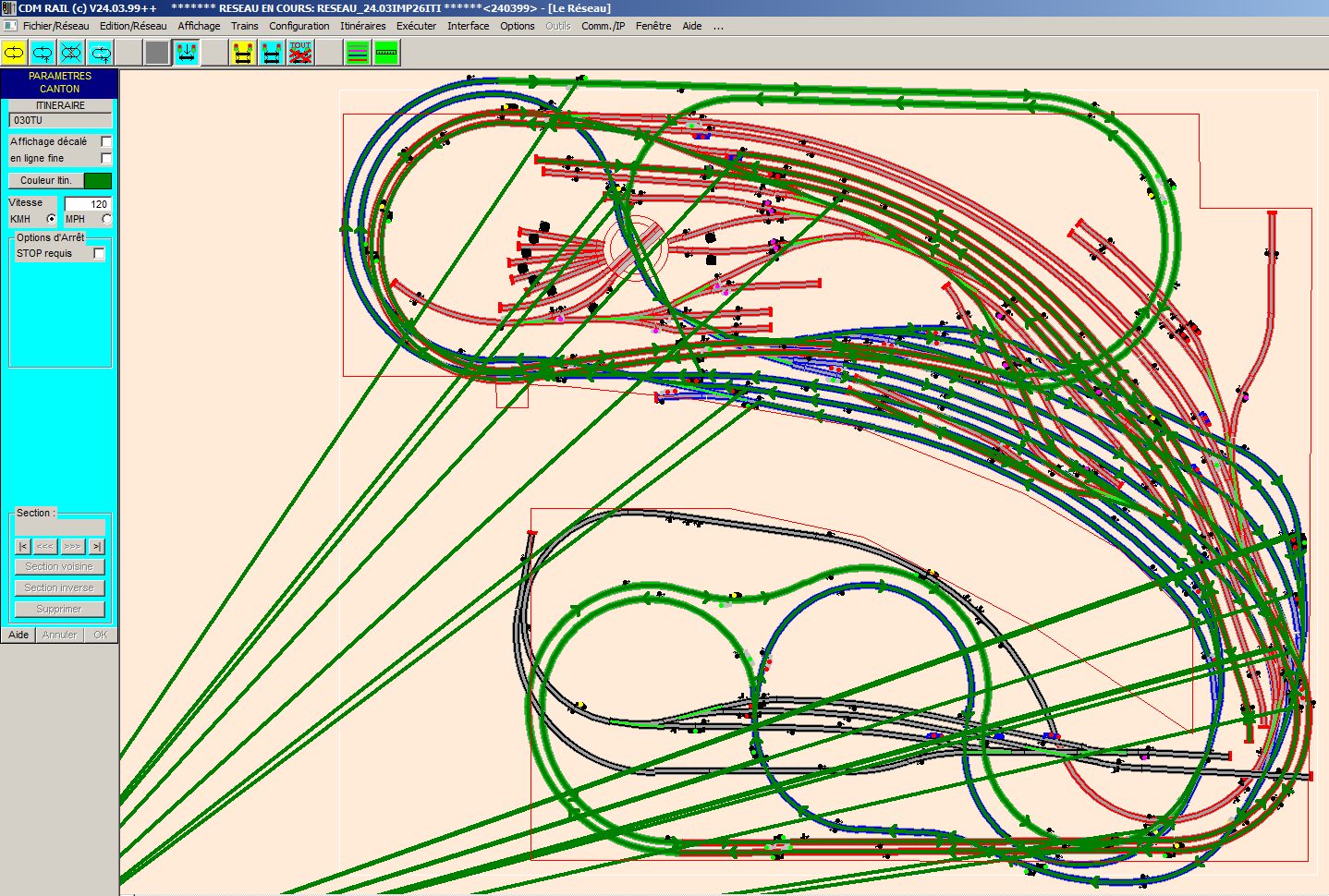Click the loop-with-up-arrow icon in toolbar
This screenshot has width=1329, height=896.
point(43,53)
